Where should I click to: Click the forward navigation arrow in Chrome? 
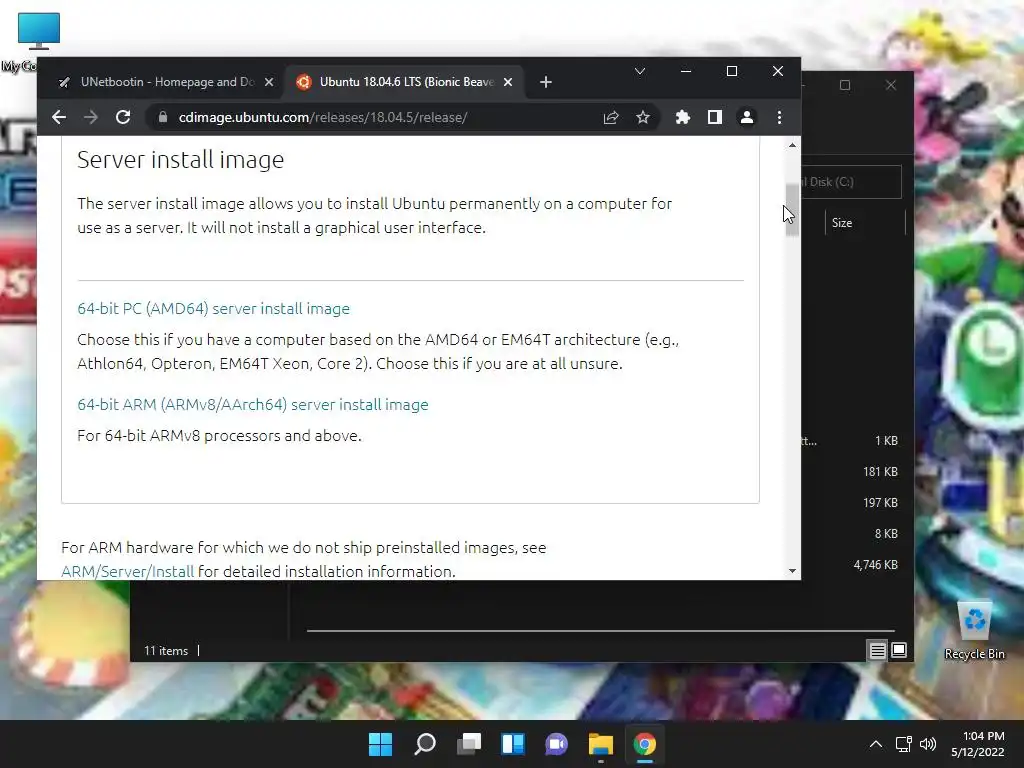pos(91,118)
